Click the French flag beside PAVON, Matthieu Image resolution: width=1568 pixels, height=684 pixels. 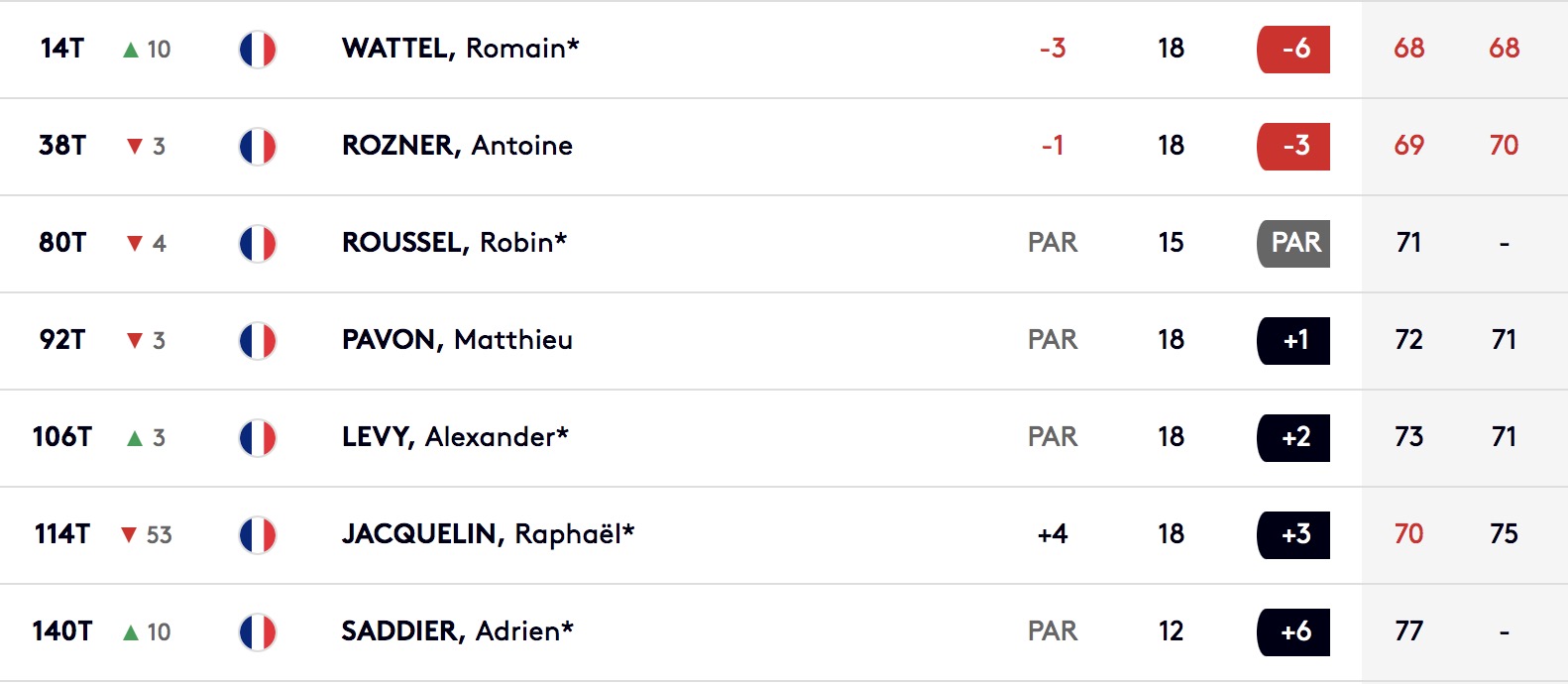[x=257, y=341]
